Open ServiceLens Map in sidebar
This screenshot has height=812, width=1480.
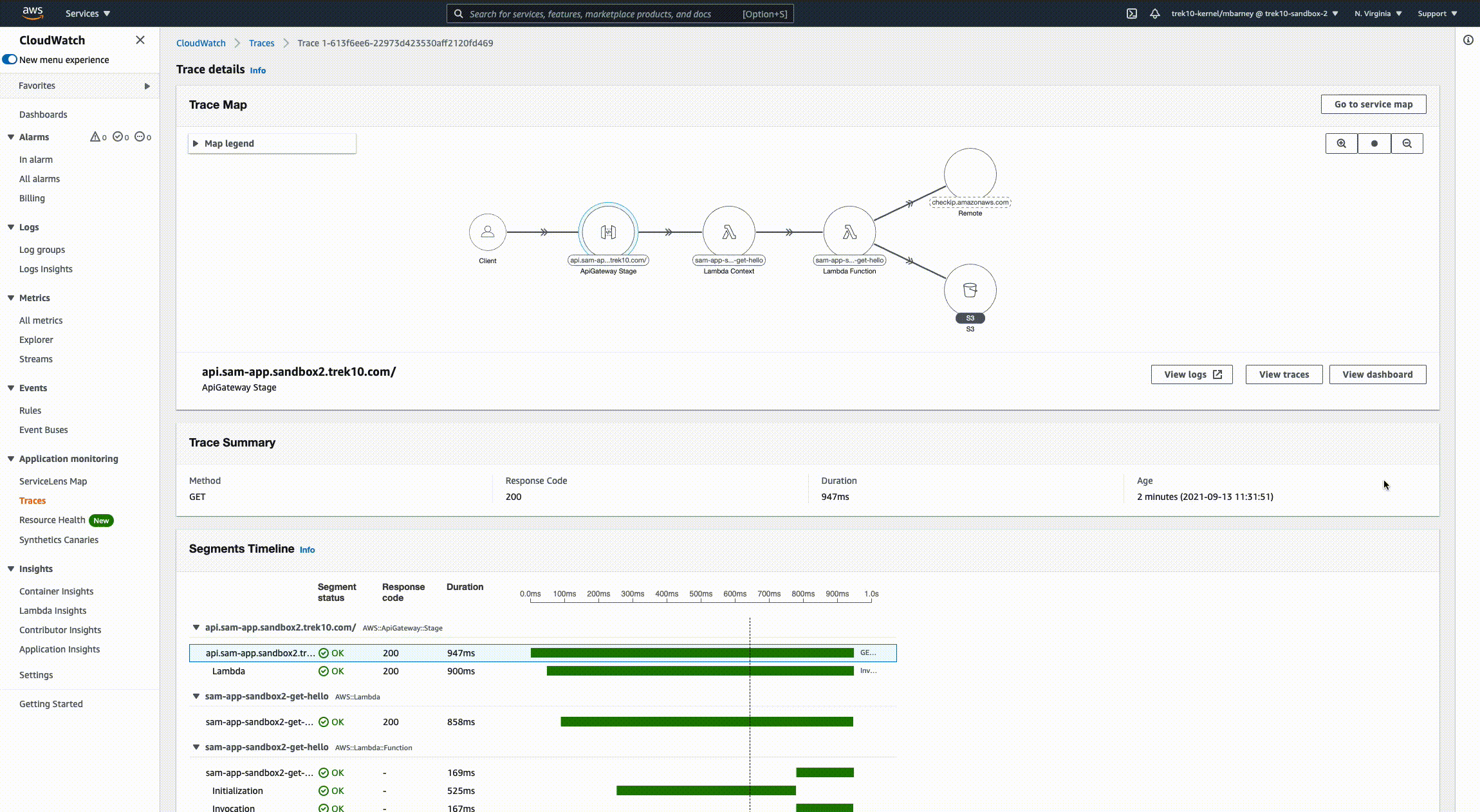[53, 481]
